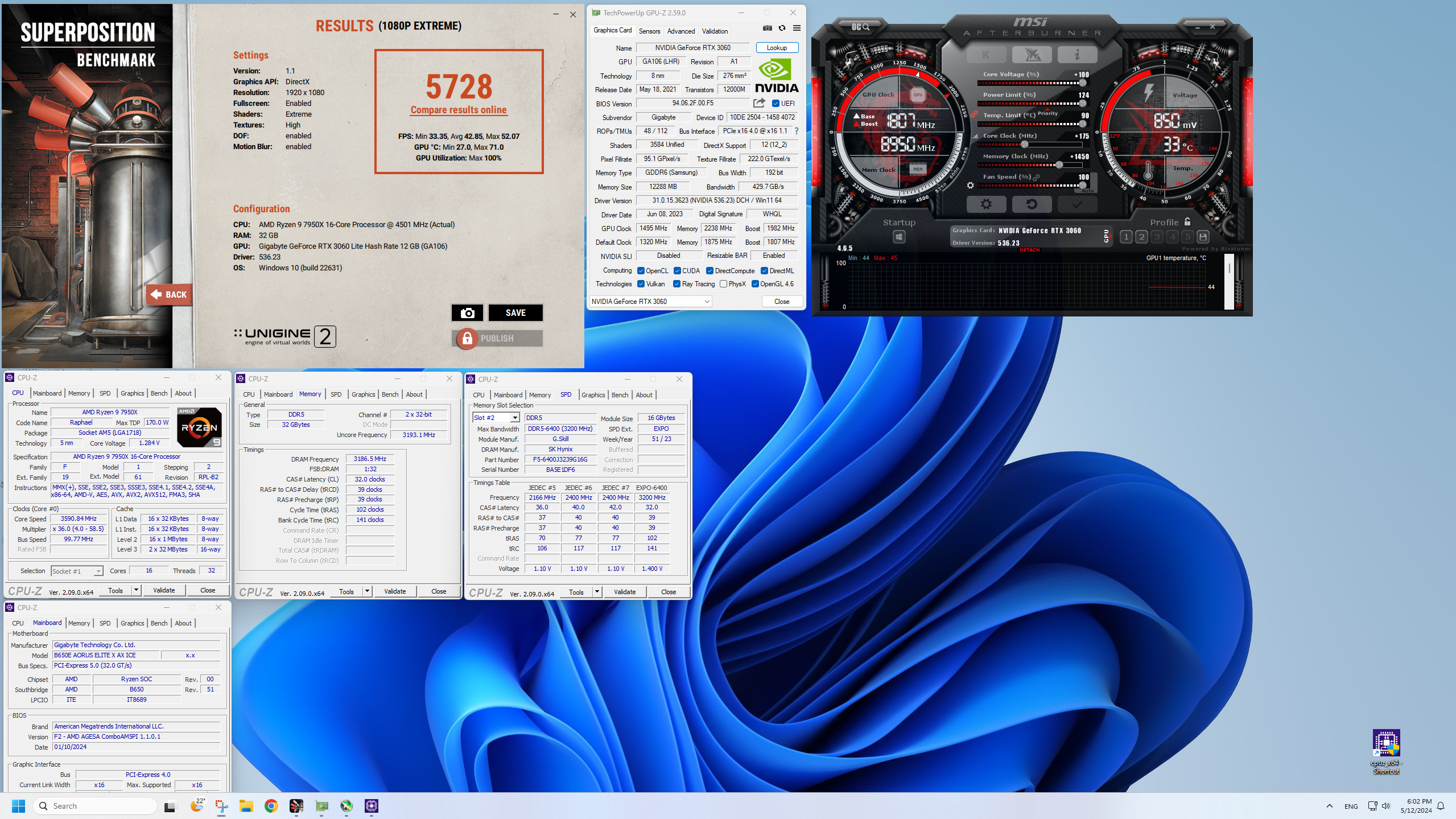Open Afterburner settings gear button

pyautogui.click(x=986, y=204)
